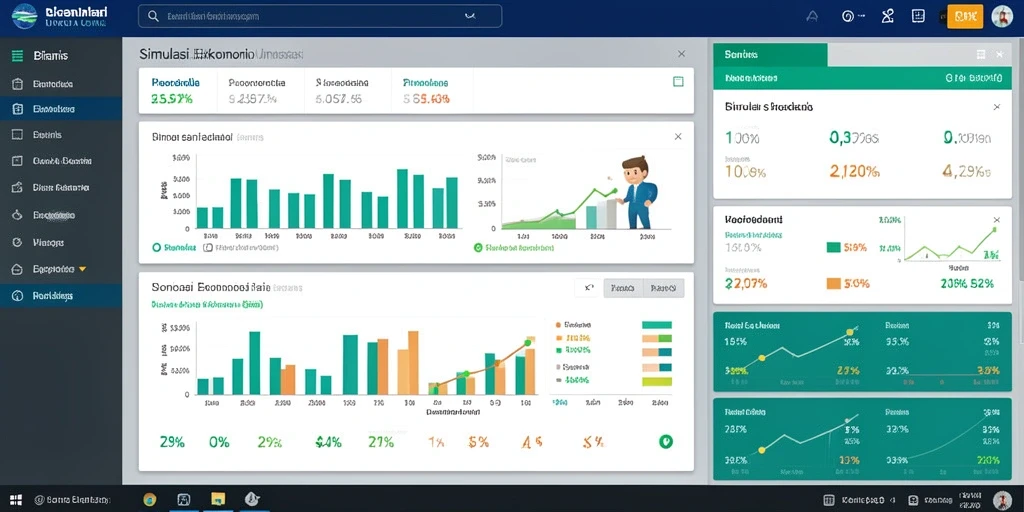Click the 4,29% orange value

coord(967,172)
